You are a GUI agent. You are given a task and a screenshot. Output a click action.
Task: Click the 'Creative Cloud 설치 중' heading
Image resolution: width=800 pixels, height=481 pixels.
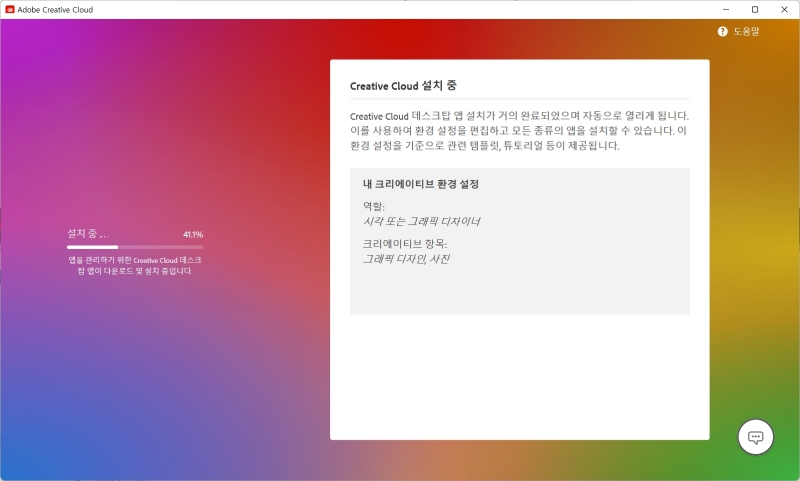pyautogui.click(x=403, y=86)
